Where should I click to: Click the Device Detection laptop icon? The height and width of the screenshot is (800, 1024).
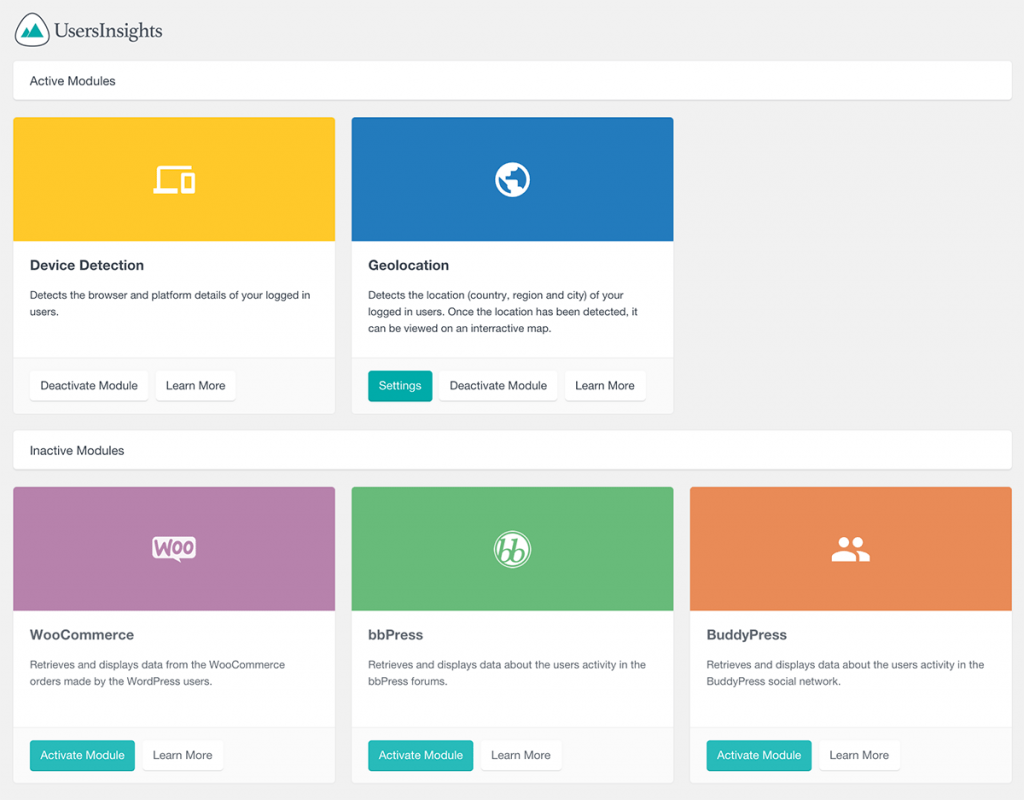(174, 177)
